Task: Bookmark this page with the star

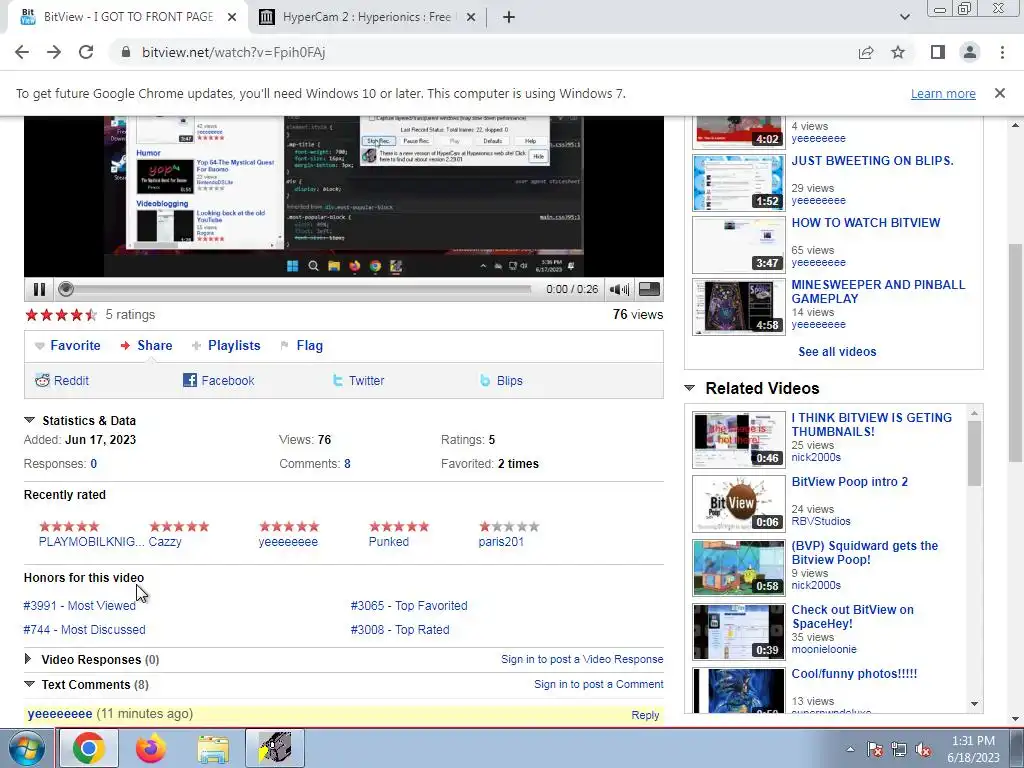Action: [898, 52]
